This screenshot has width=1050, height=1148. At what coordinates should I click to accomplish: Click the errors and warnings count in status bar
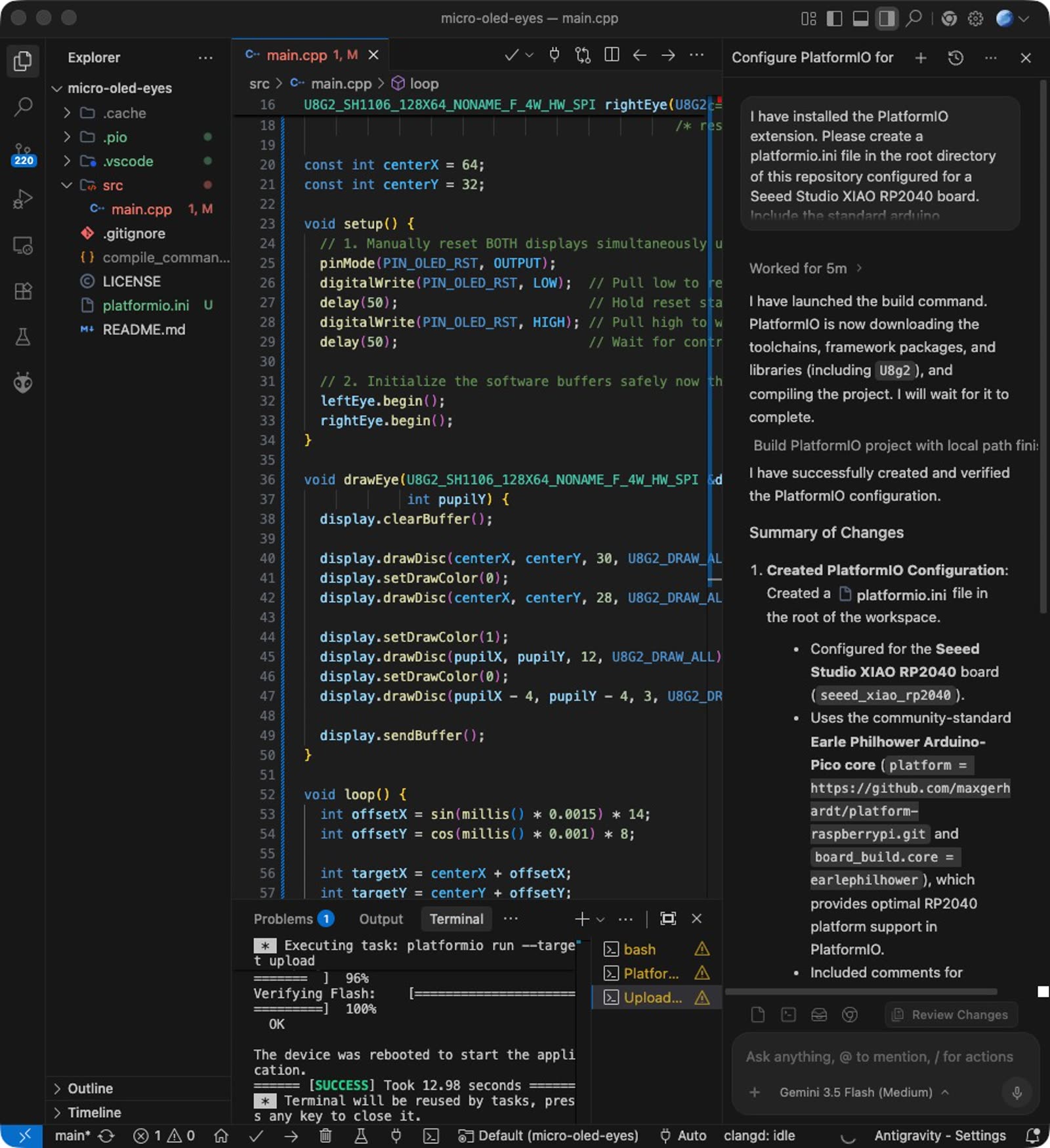pyautogui.click(x=164, y=1136)
